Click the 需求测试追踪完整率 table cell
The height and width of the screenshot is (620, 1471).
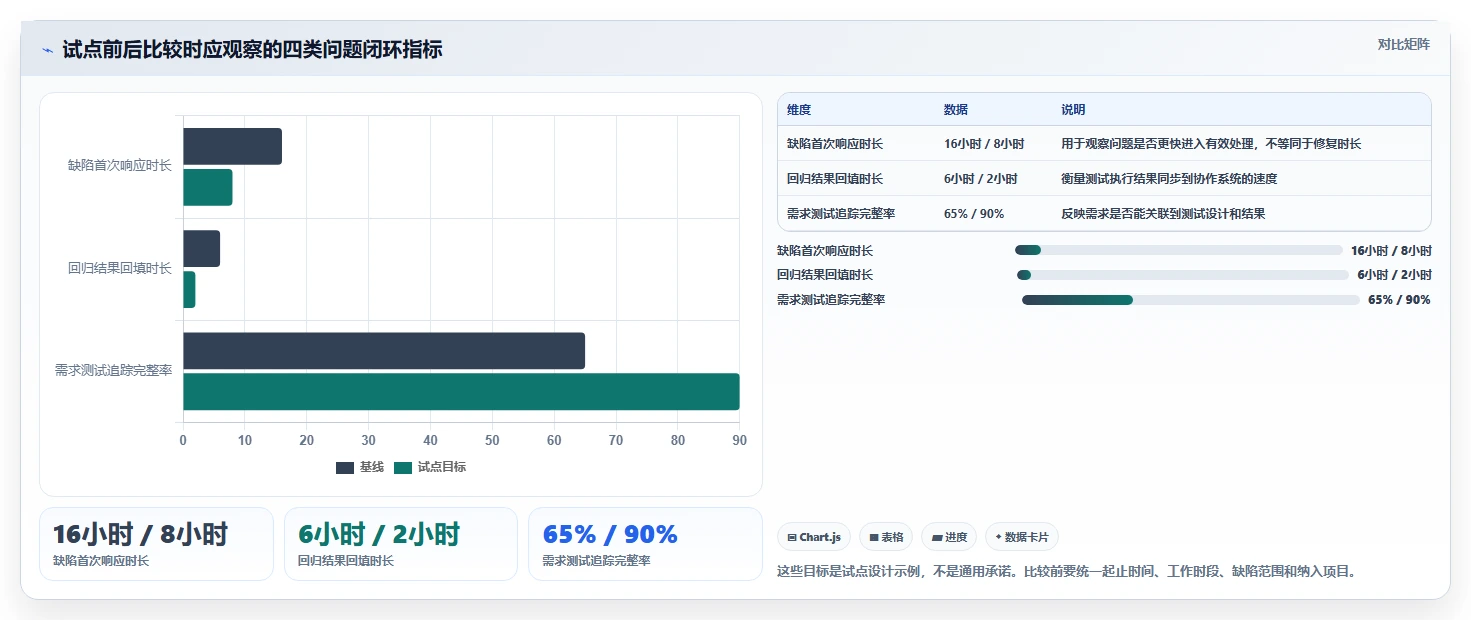point(841,214)
